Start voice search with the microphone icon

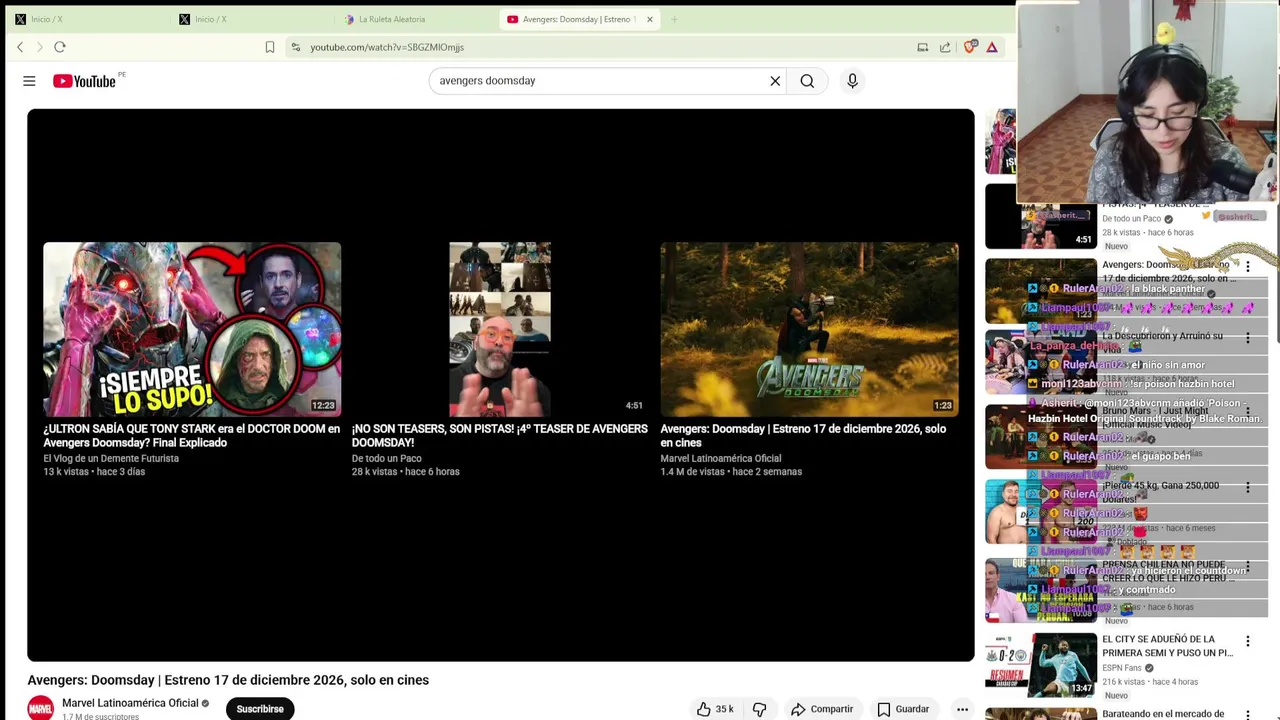click(x=852, y=81)
